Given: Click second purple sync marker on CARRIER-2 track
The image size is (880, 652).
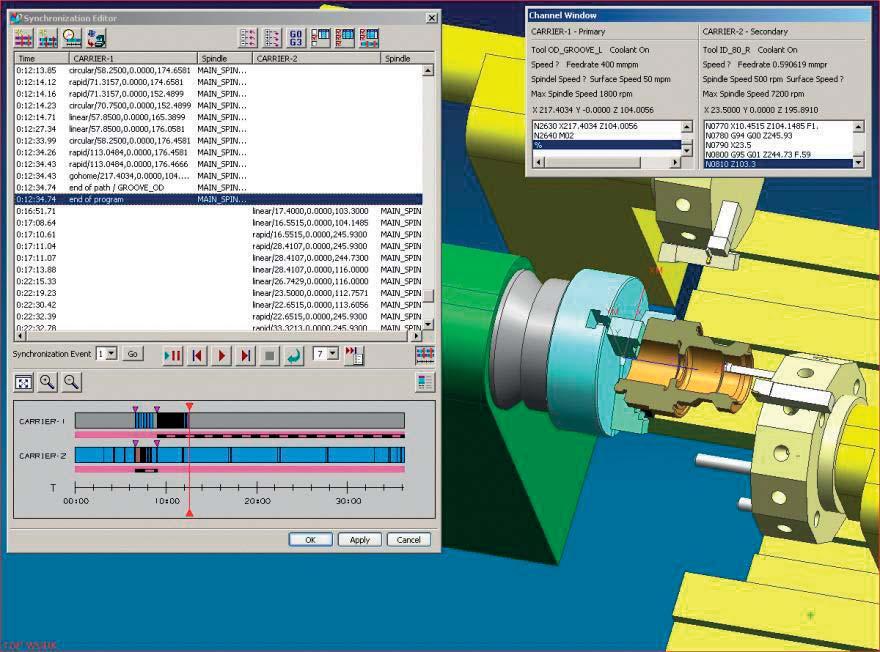Looking at the screenshot, I should tap(157, 443).
